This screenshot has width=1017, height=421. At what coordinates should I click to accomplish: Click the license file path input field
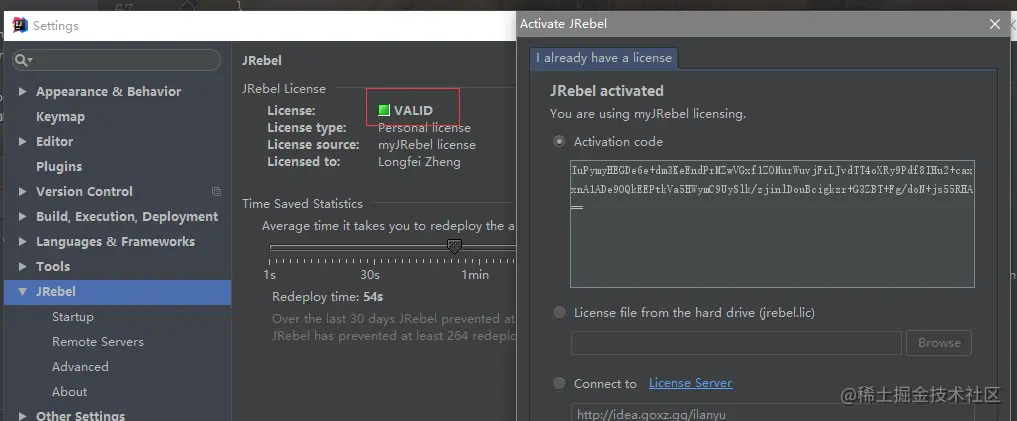coord(736,343)
